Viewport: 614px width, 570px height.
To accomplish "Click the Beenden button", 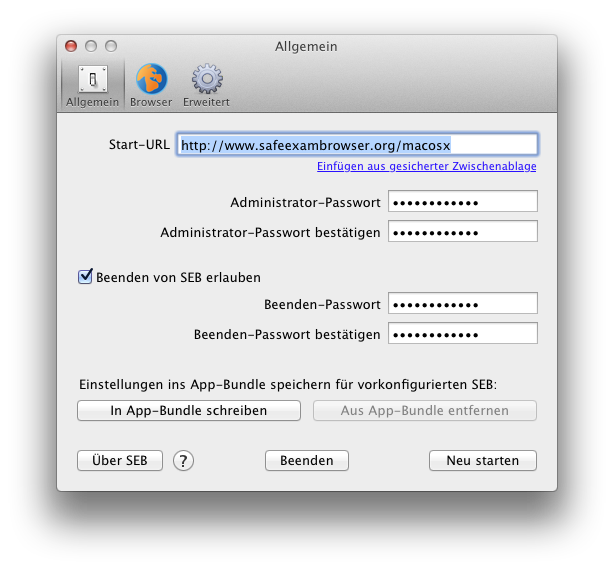I will pos(307,460).
